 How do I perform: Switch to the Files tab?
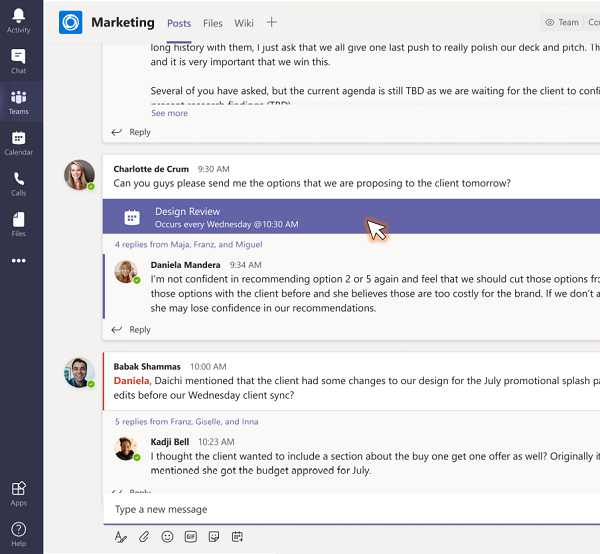tap(213, 23)
